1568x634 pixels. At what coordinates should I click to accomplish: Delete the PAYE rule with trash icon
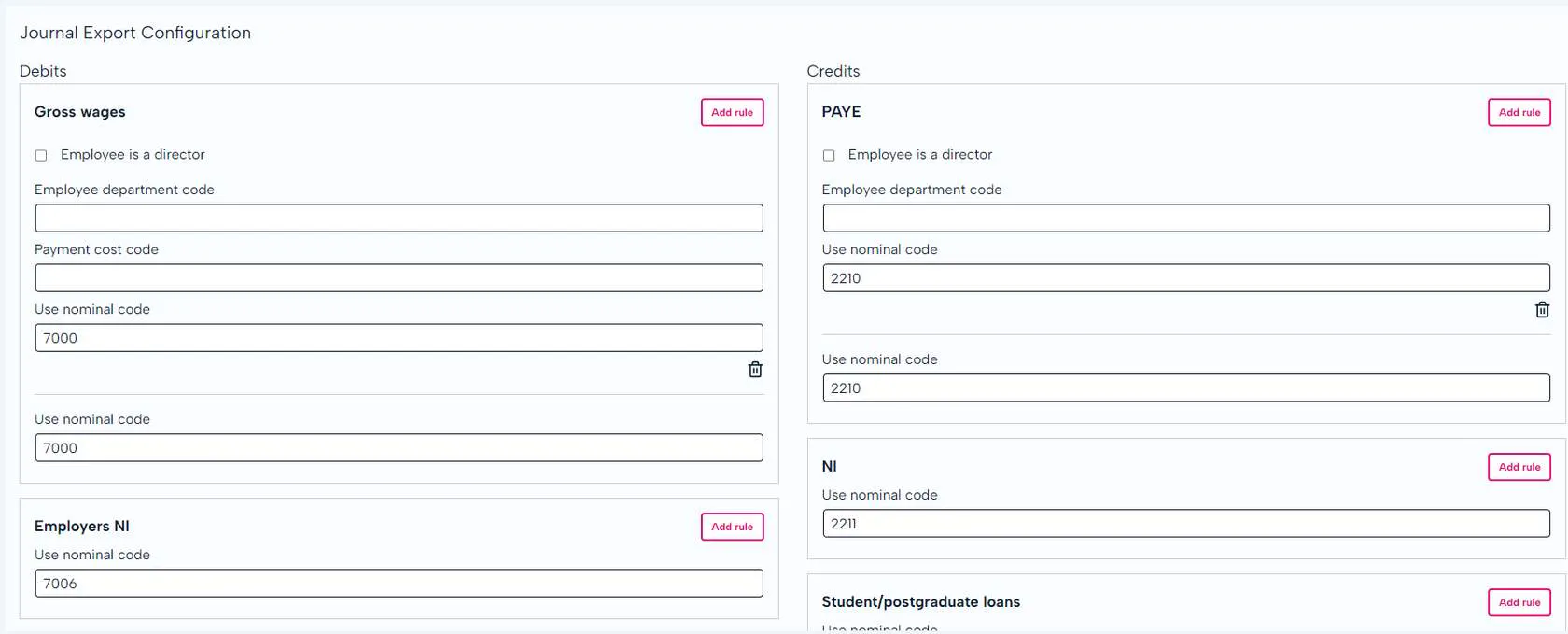coord(1542,310)
